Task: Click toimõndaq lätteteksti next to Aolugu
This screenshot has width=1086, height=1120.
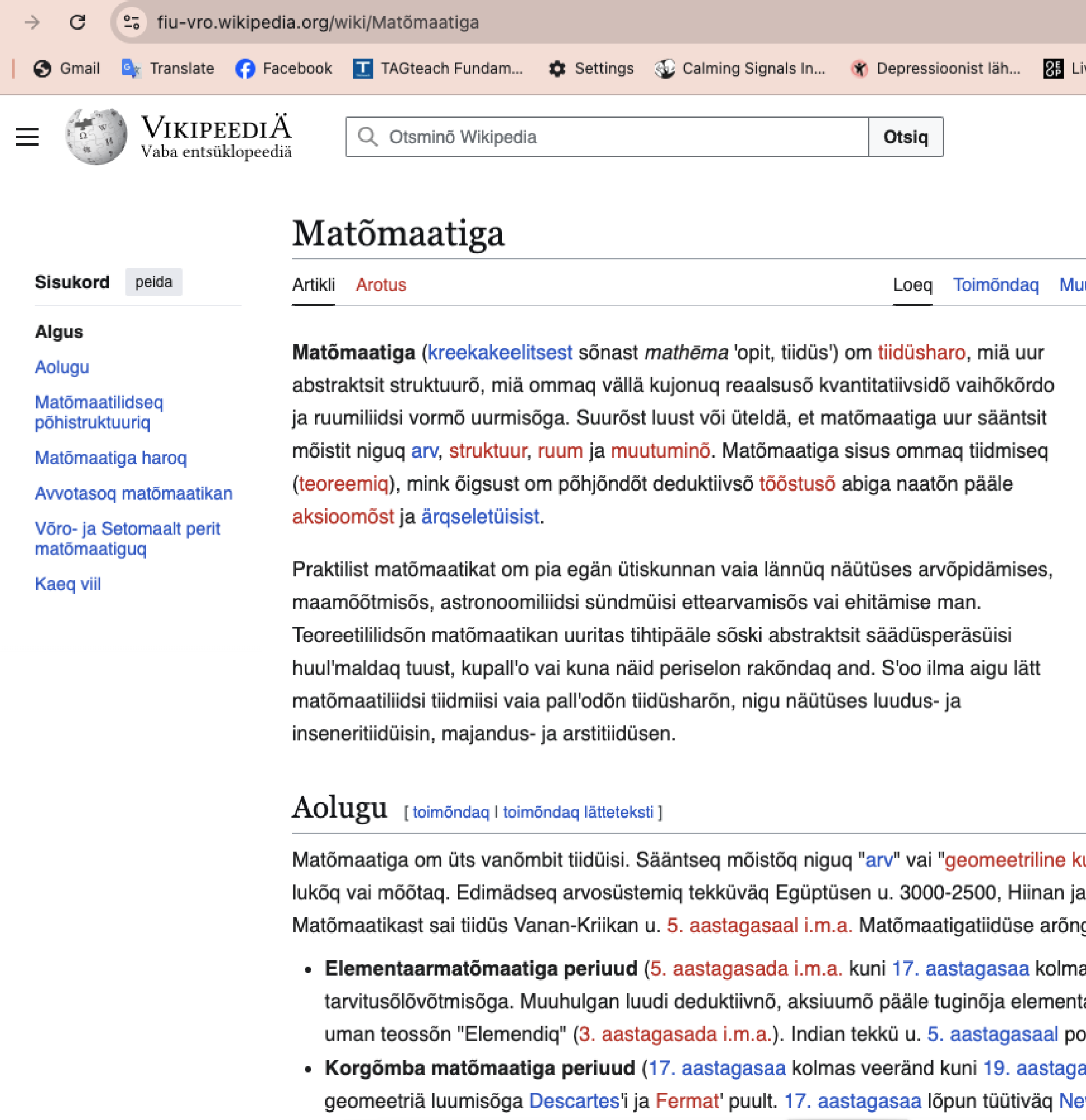Action: point(577,812)
